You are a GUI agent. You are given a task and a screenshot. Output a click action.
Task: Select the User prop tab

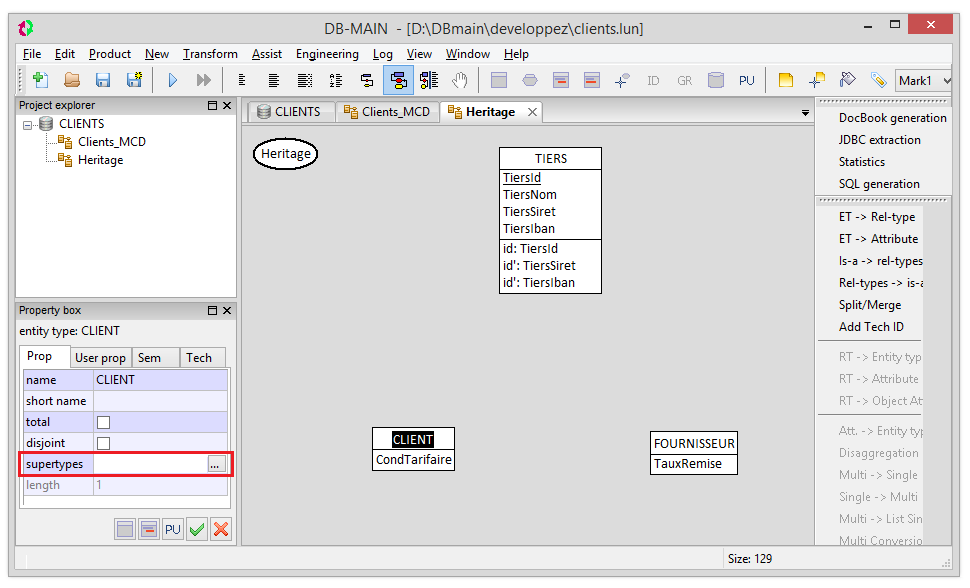[x=100, y=358]
